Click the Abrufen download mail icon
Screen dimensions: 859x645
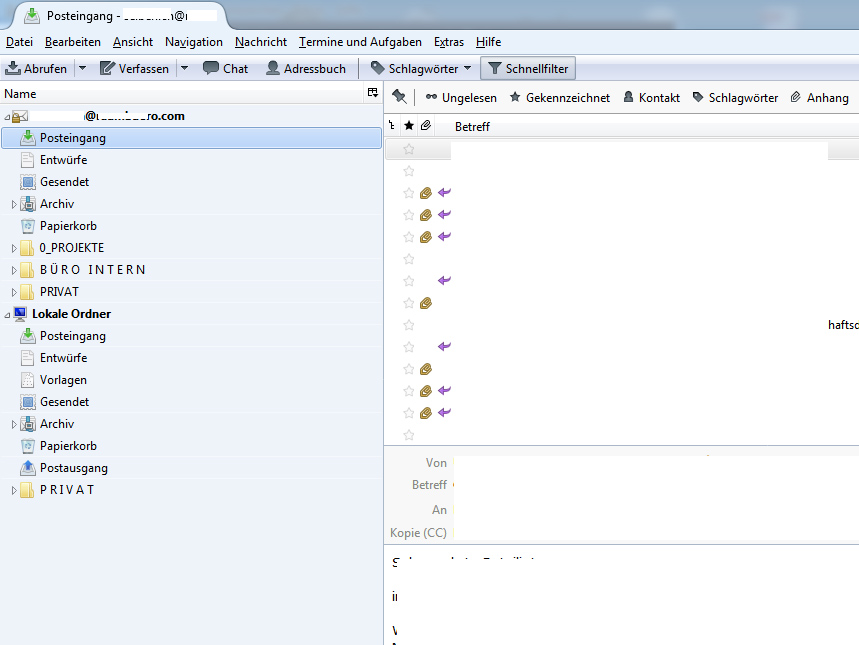[x=14, y=69]
